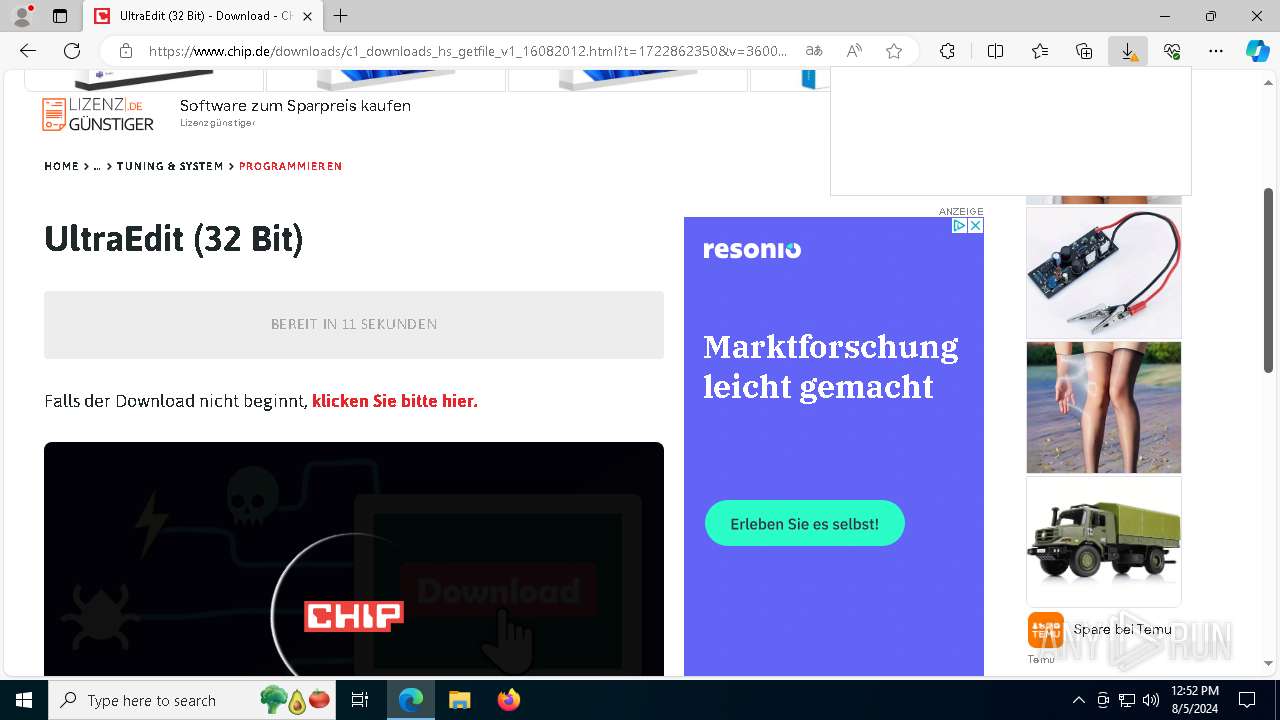Click 'klicken Sie bitte hier' link

(395, 401)
